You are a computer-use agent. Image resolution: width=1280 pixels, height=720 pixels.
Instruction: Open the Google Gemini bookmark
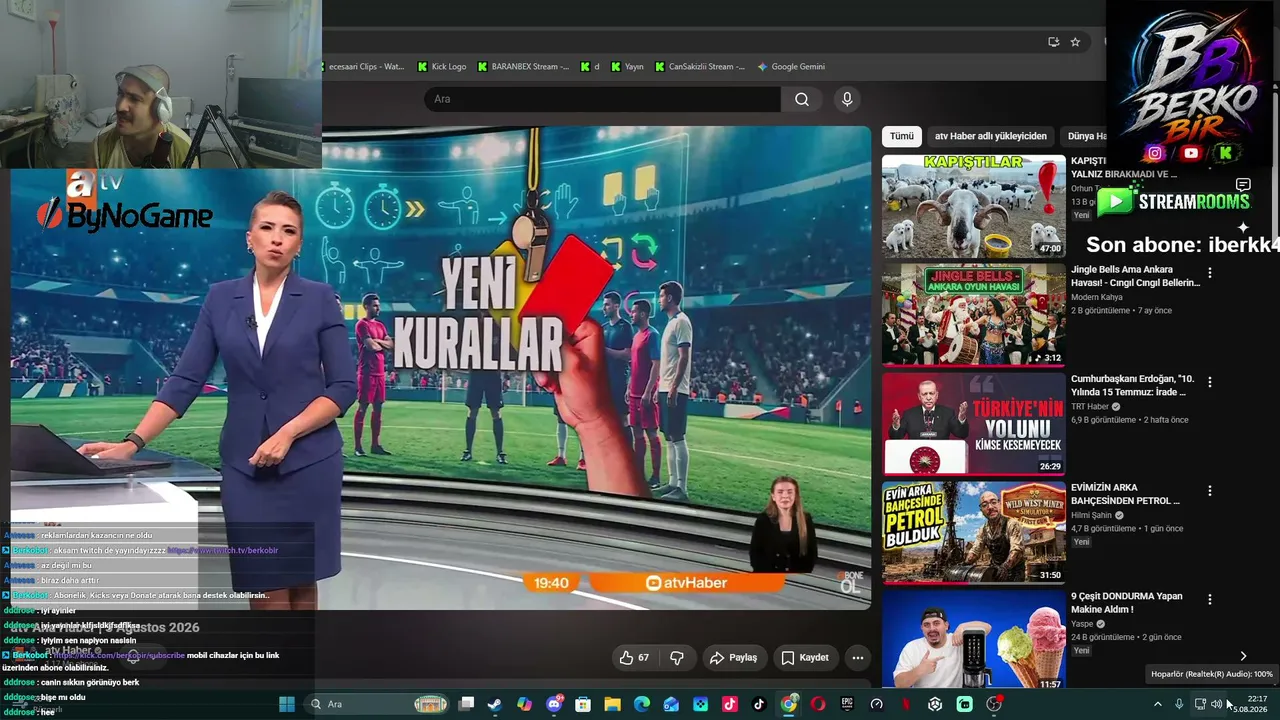pos(791,67)
